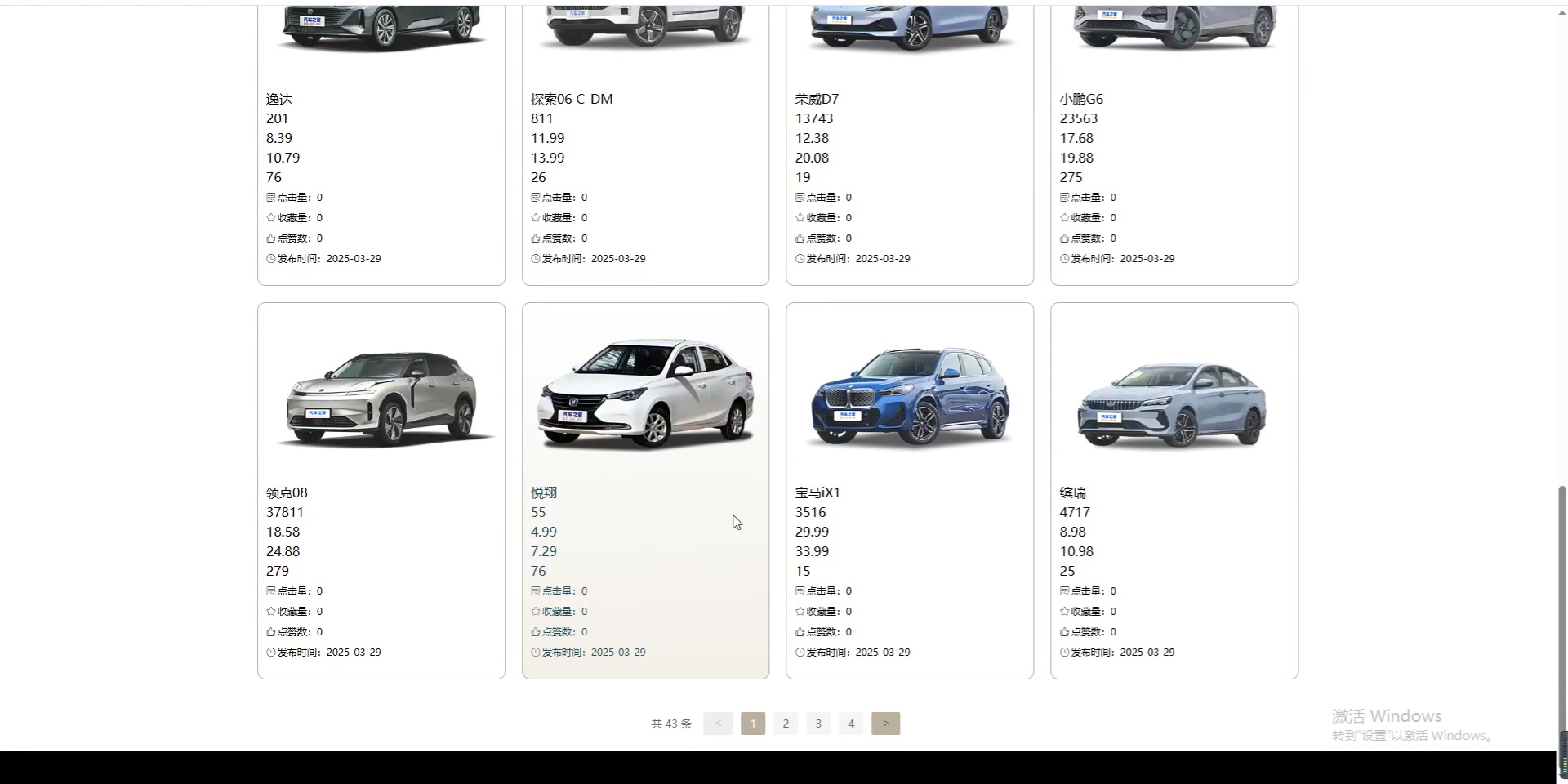This screenshot has height=784, width=1568.
Task: Jump to page 3 of the car list
Action: click(818, 724)
